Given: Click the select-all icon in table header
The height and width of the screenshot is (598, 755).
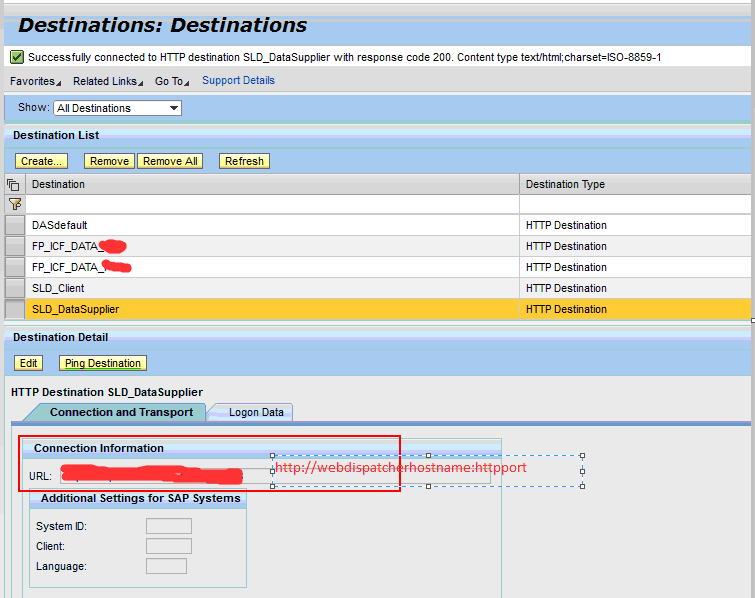Looking at the screenshot, I should pos(14,184).
